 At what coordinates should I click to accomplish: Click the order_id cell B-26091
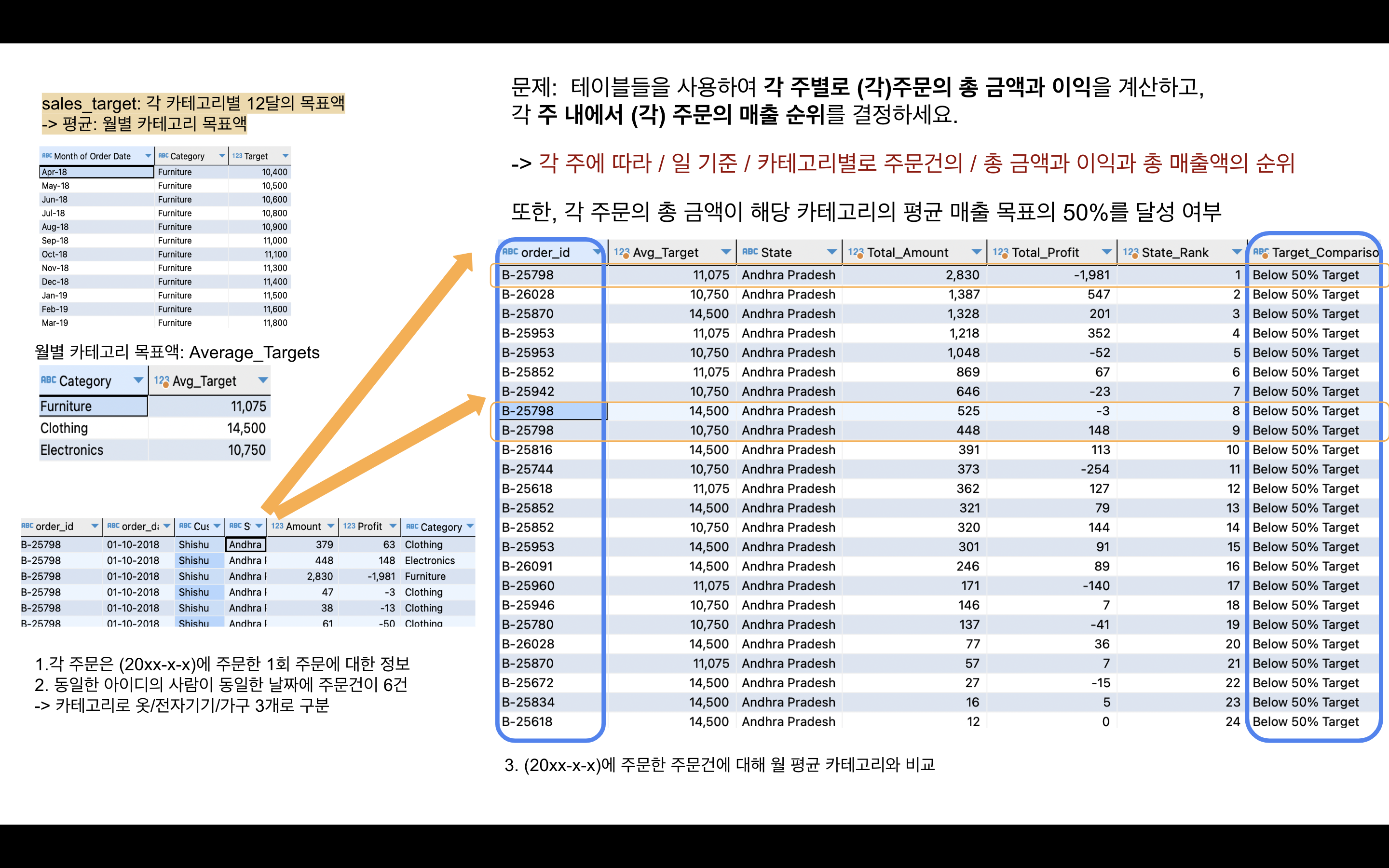(x=528, y=567)
